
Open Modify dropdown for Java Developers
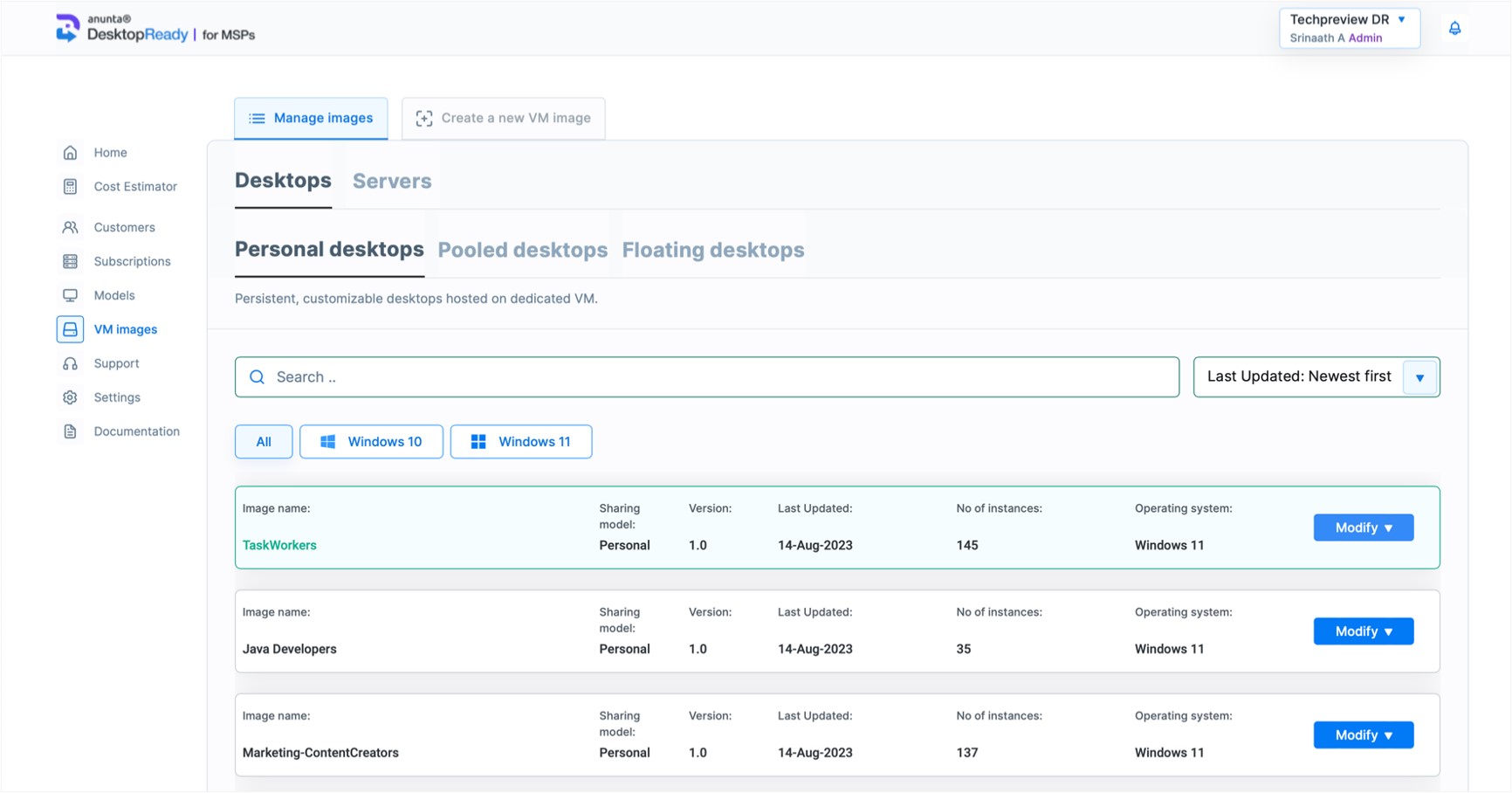[x=1363, y=631]
